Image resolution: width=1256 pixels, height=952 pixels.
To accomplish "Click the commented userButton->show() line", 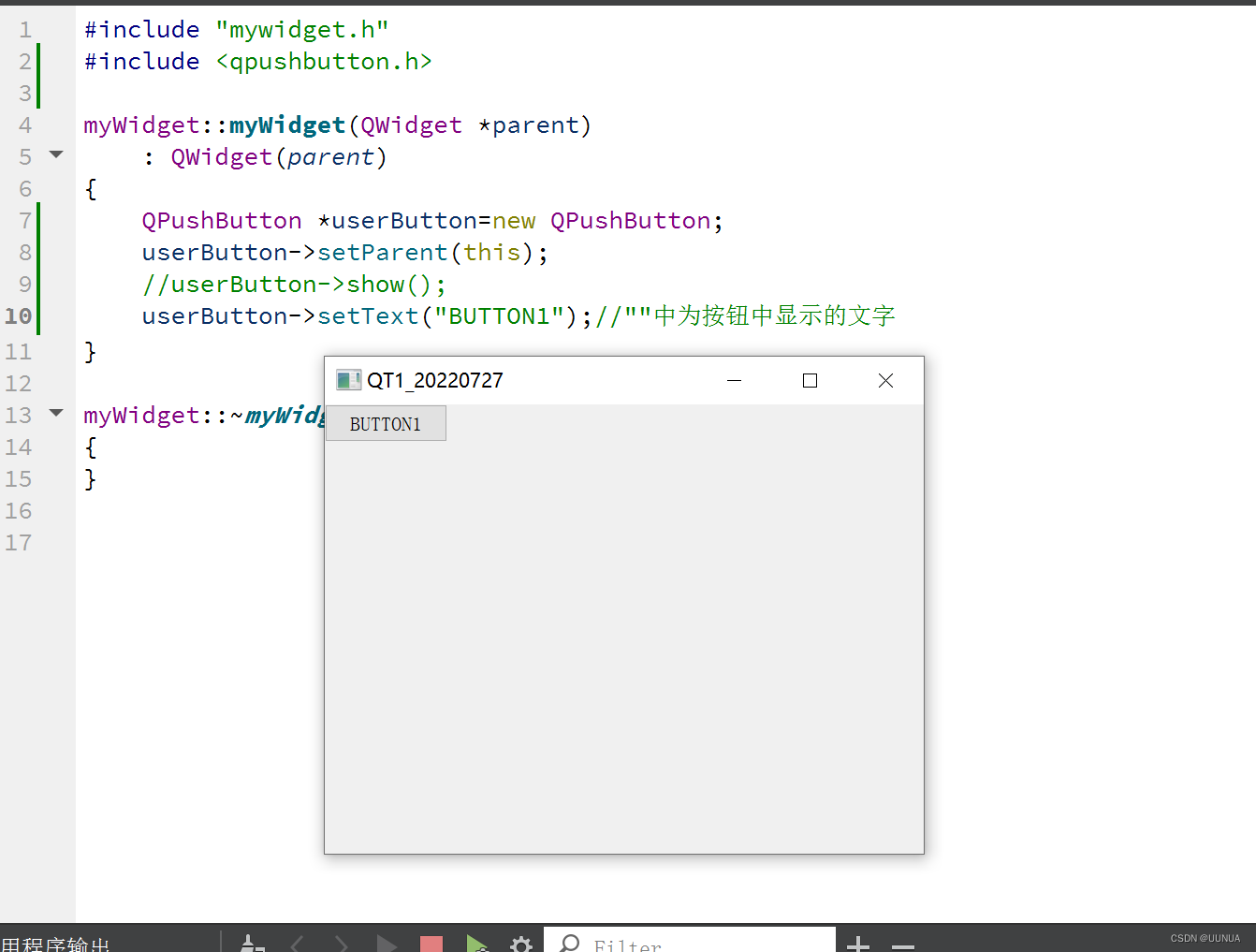I will 295,285.
